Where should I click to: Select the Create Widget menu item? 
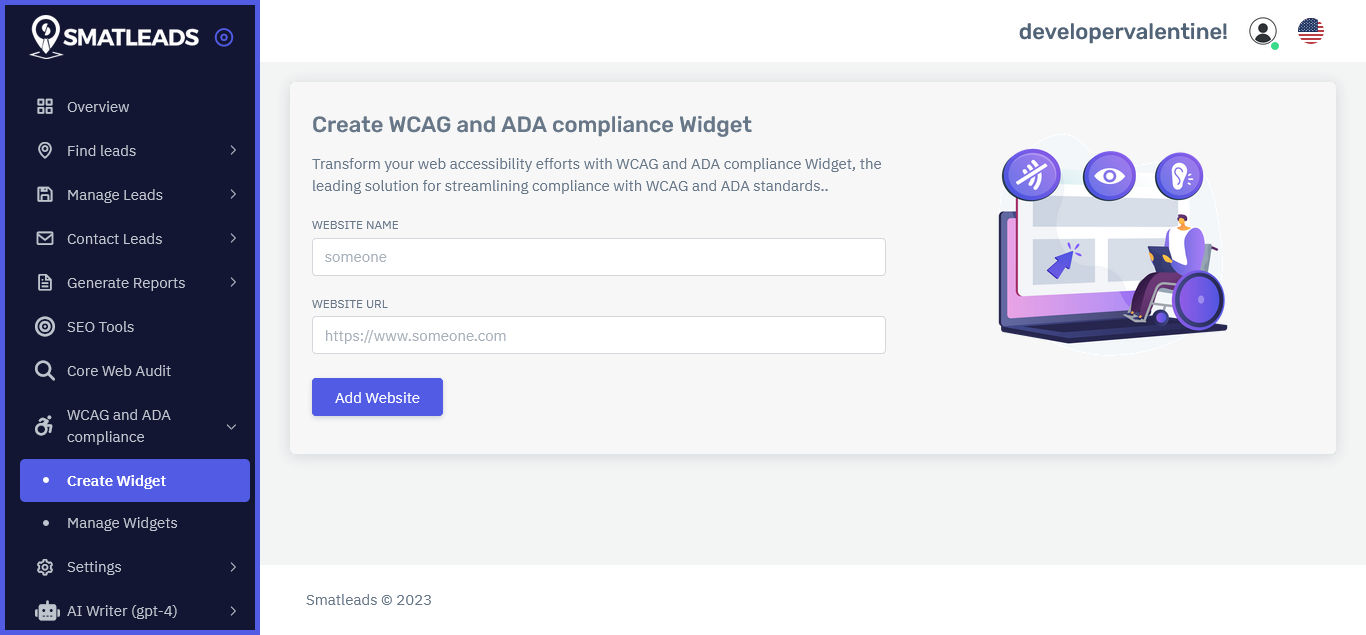pyautogui.click(x=135, y=481)
